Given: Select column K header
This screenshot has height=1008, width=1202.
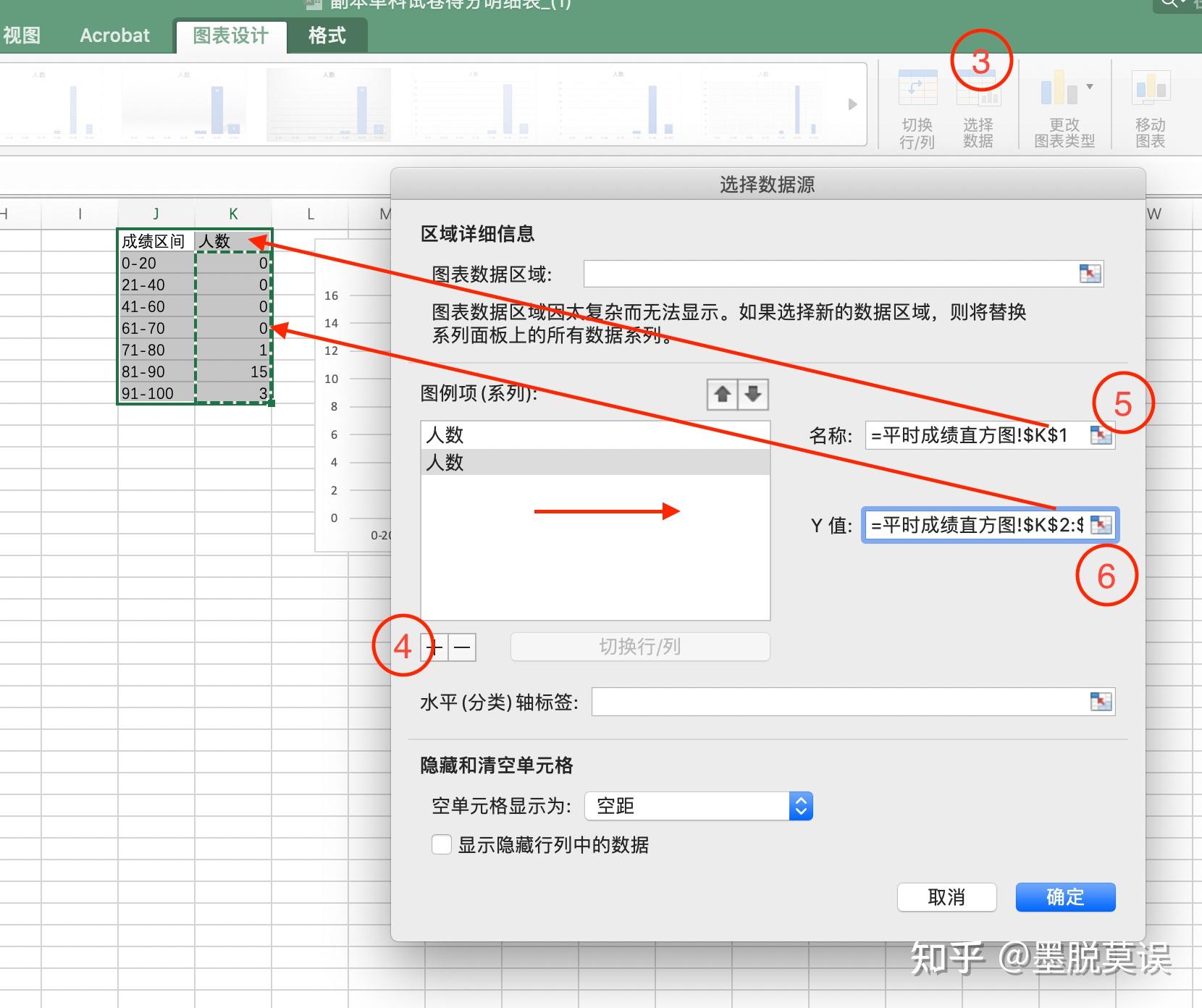Looking at the screenshot, I should coord(233,214).
